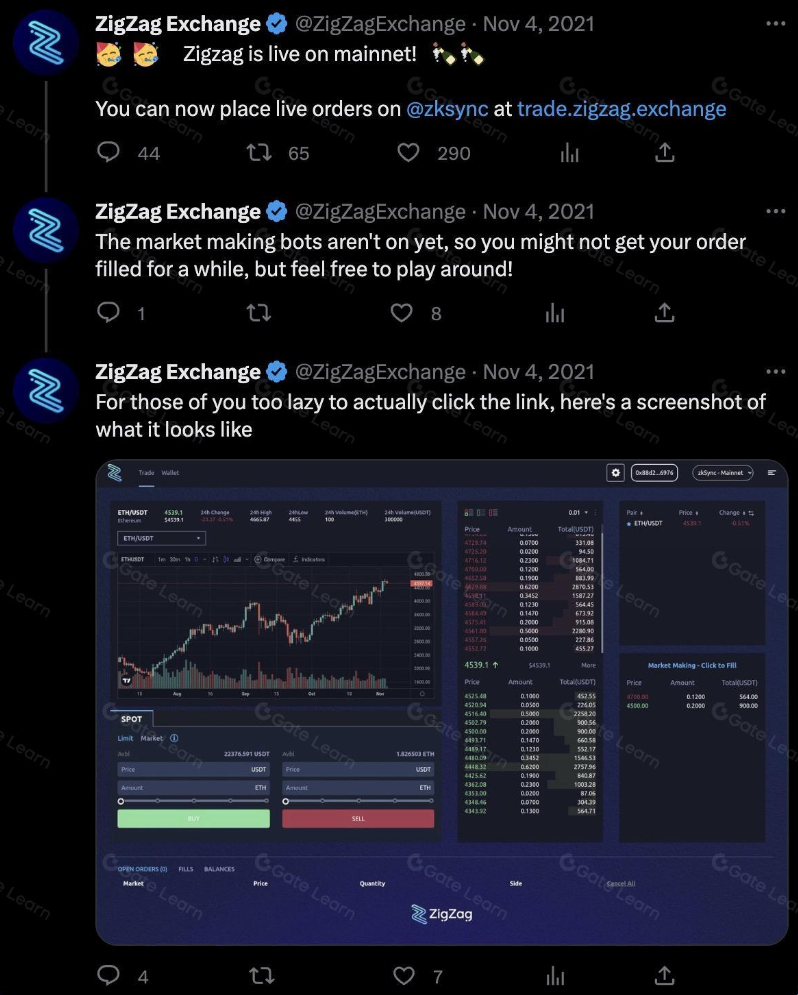This screenshot has width=798, height=995.
Task: Reply to the mainnet launch tweet
Action: pos(110,152)
